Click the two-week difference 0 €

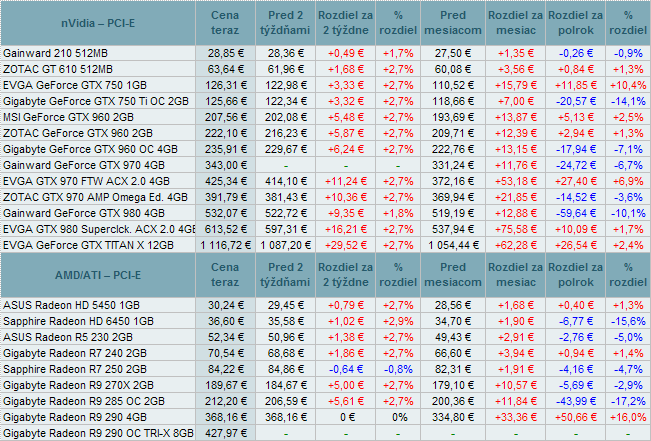(x=347, y=417)
